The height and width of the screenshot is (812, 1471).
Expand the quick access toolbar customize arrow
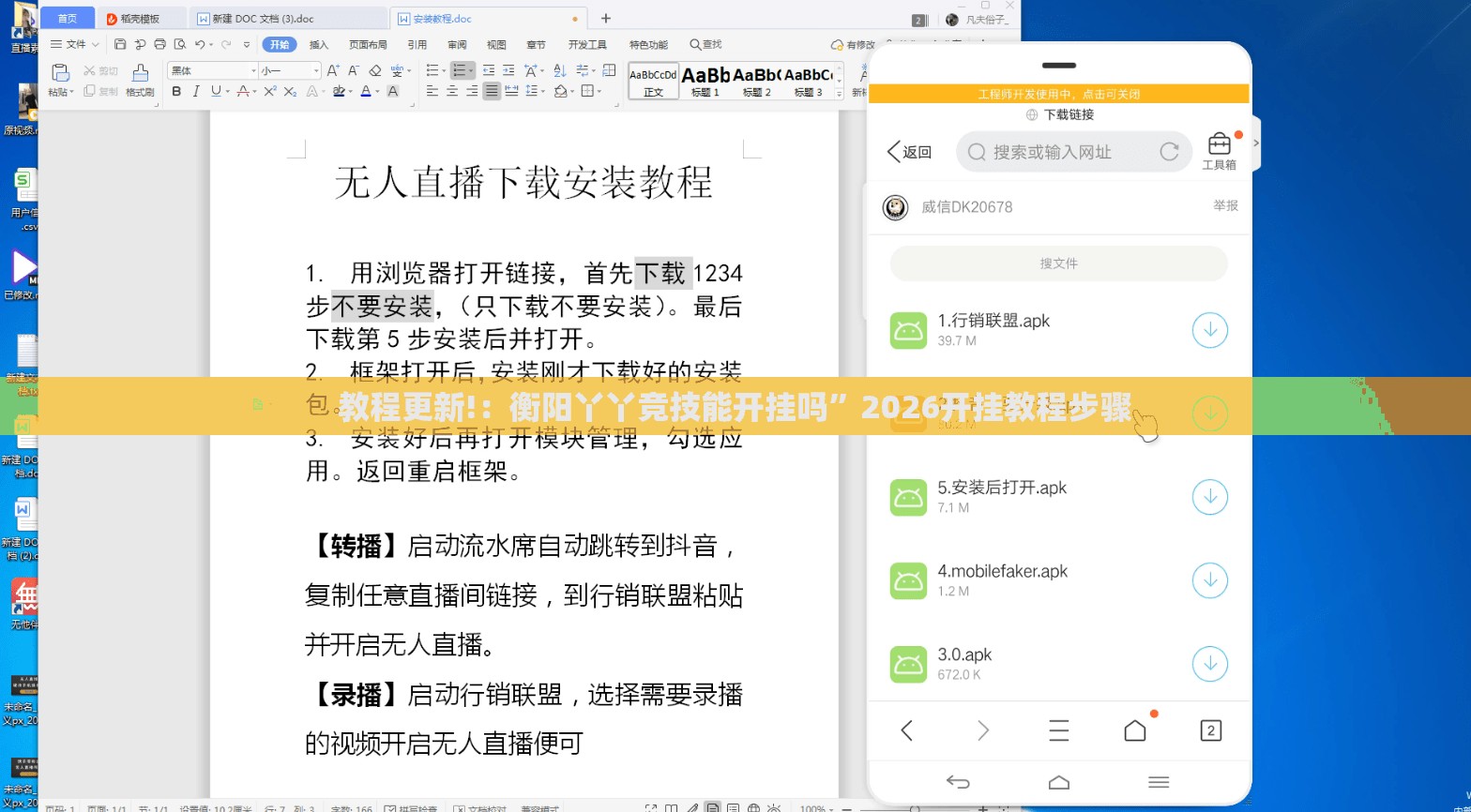(247, 45)
